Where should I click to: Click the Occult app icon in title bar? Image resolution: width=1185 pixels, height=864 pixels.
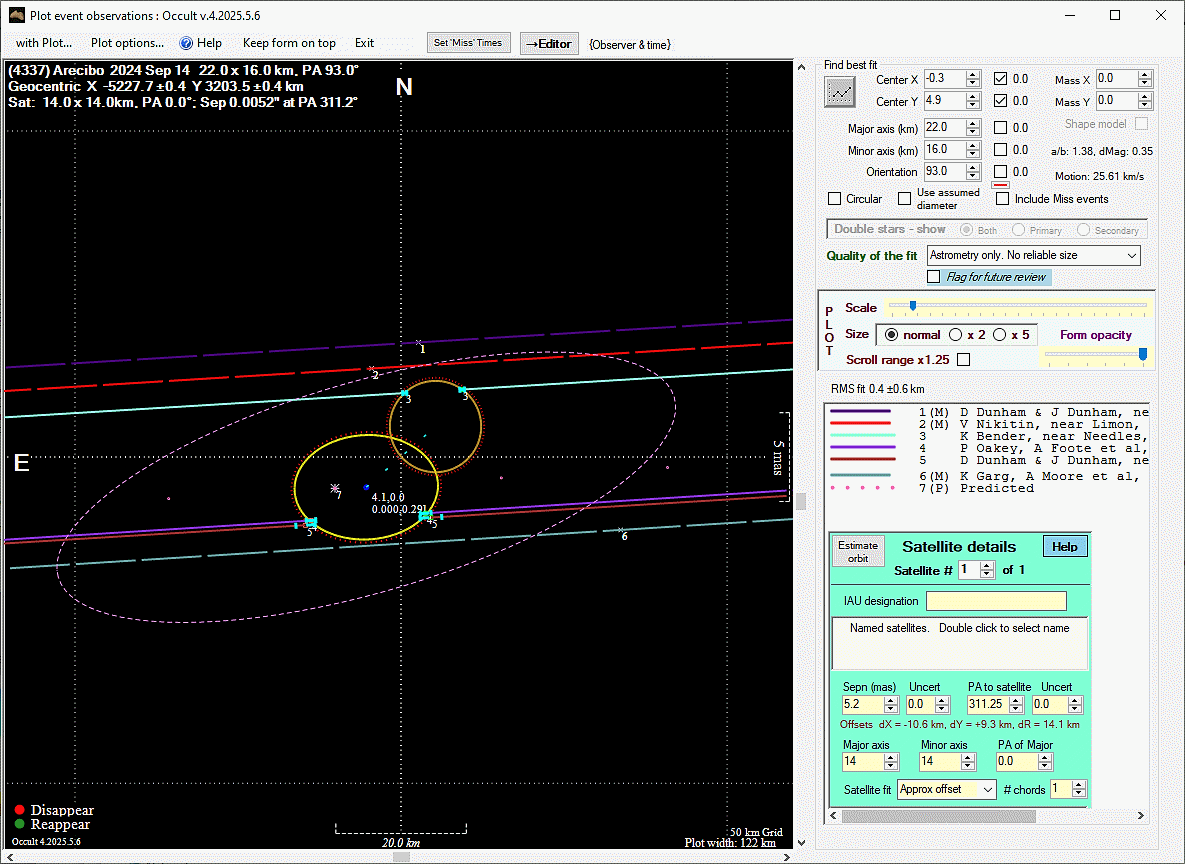pos(17,15)
